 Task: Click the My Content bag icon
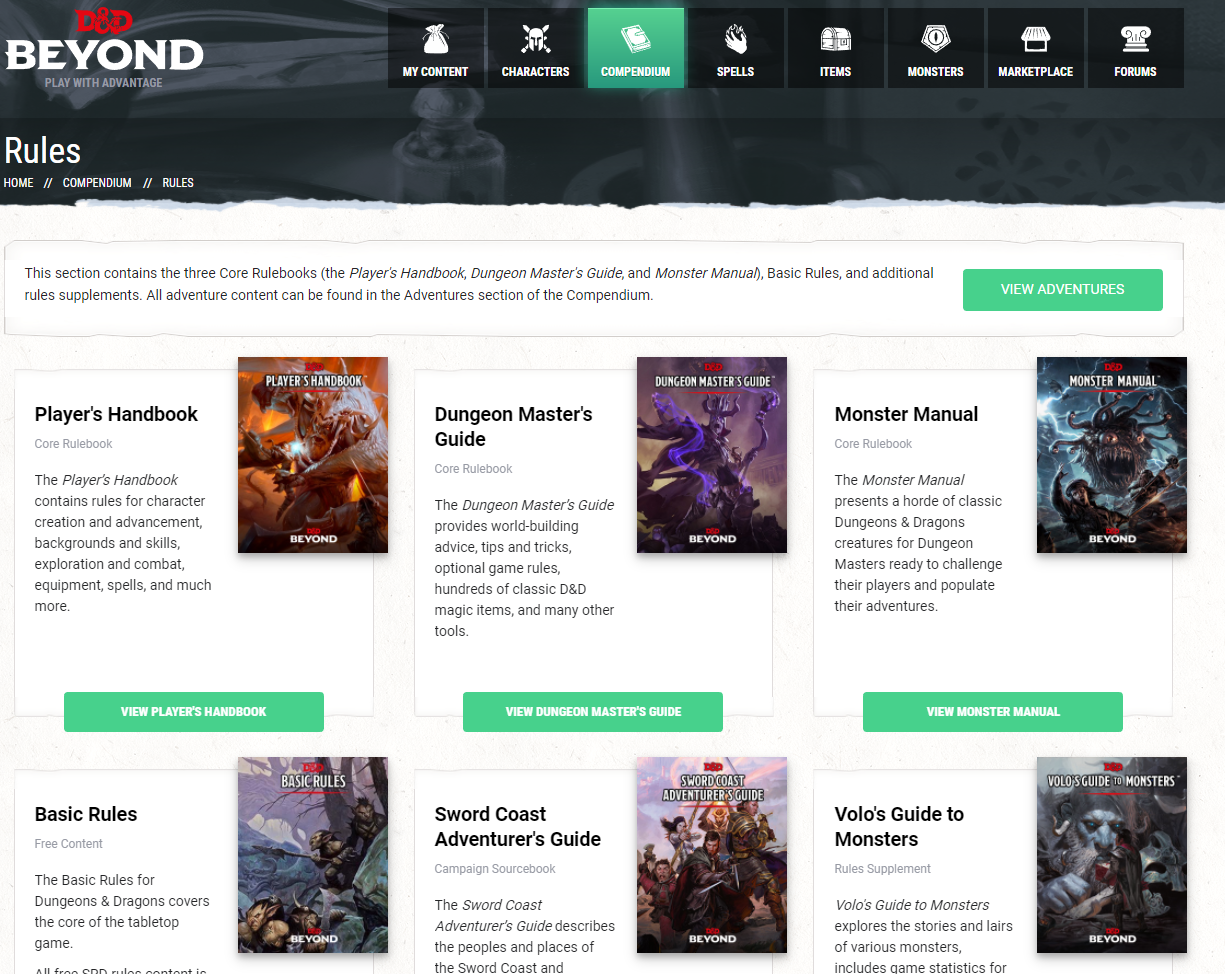pos(435,40)
